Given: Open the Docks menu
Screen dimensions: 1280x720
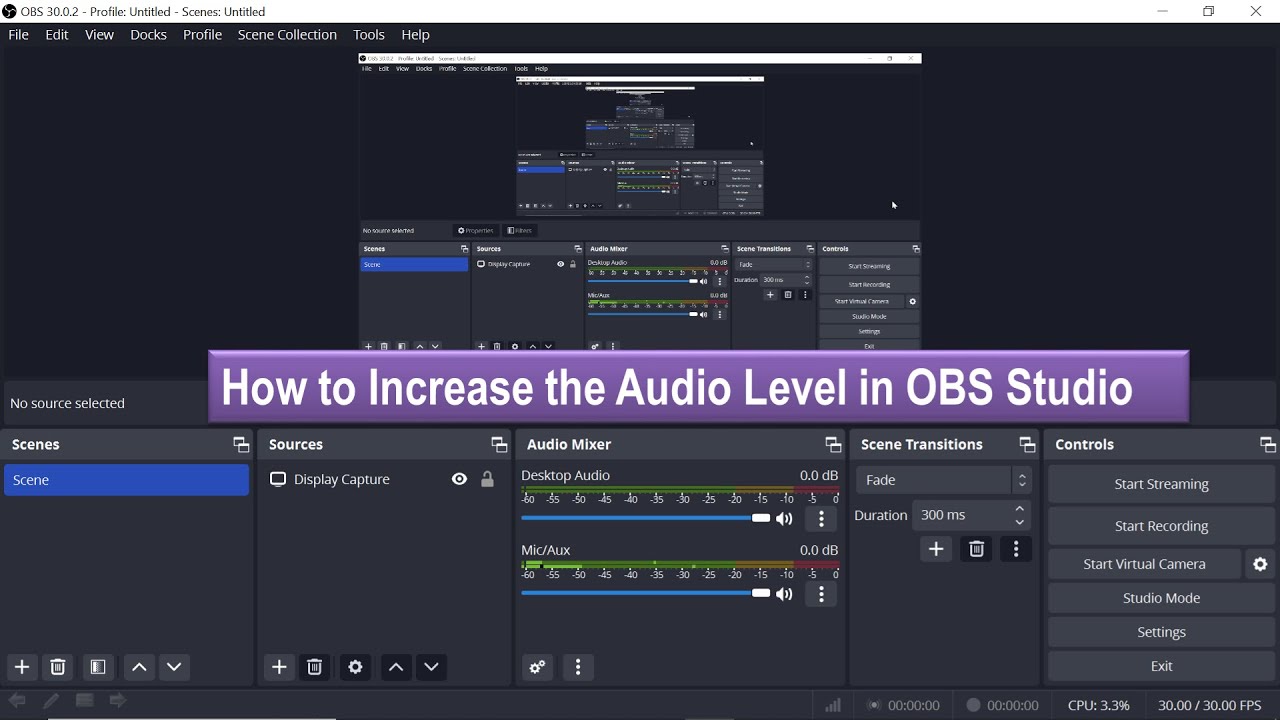Looking at the screenshot, I should [x=148, y=35].
